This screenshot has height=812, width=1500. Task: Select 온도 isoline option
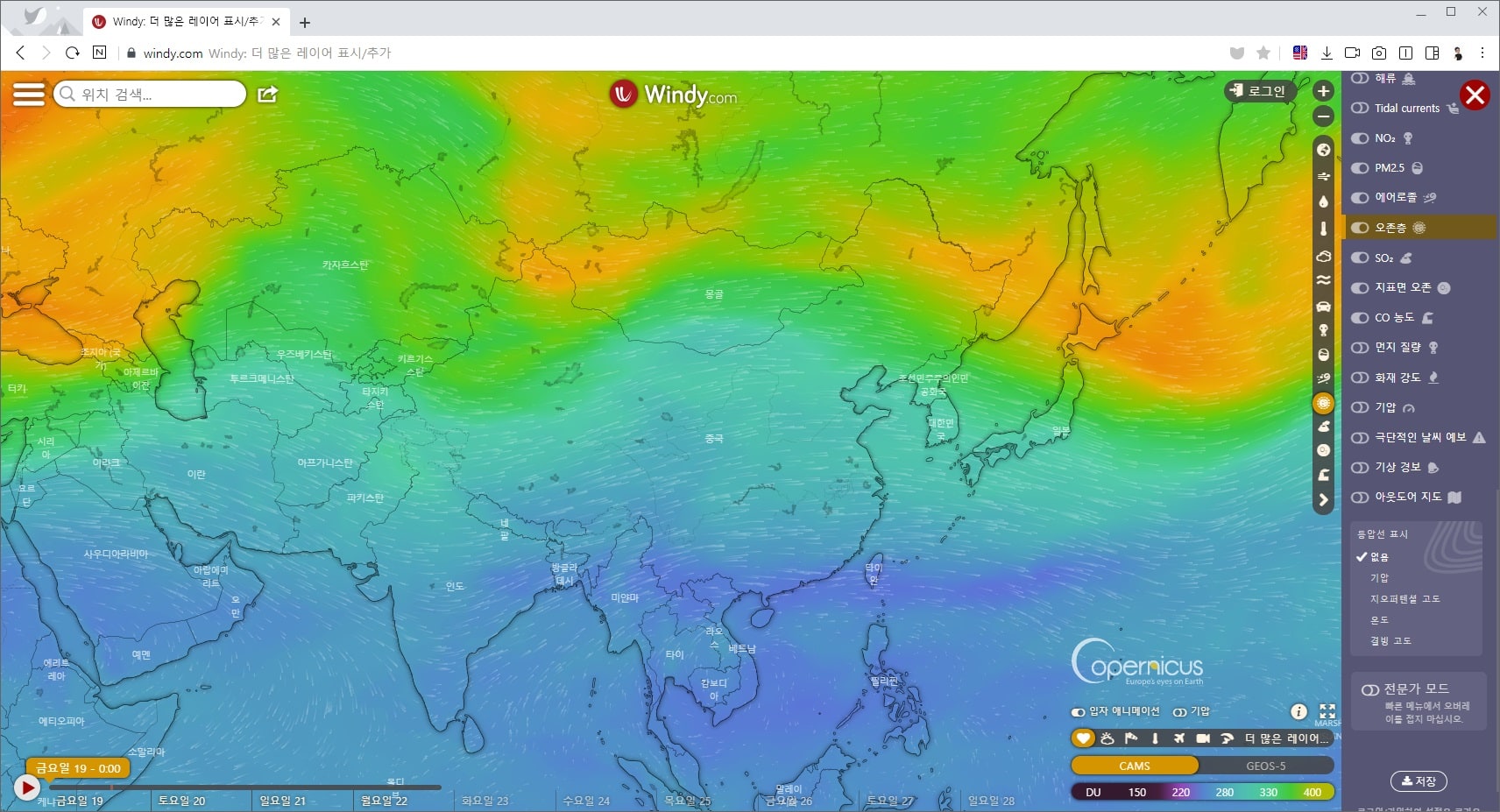click(1379, 620)
